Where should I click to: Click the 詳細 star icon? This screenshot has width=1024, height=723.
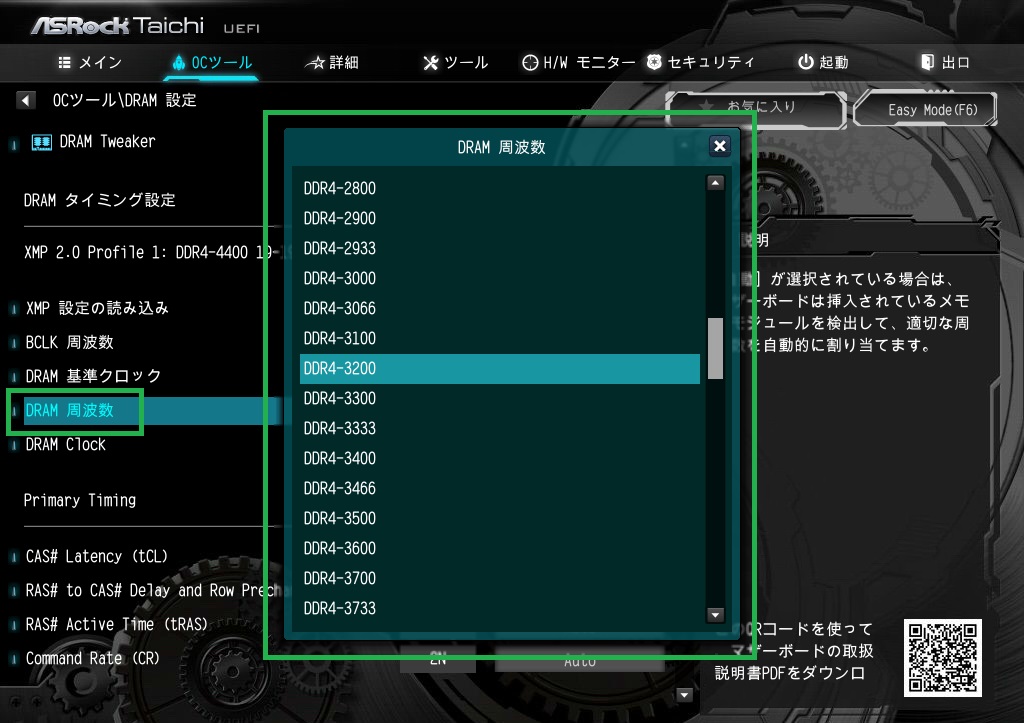tap(315, 63)
